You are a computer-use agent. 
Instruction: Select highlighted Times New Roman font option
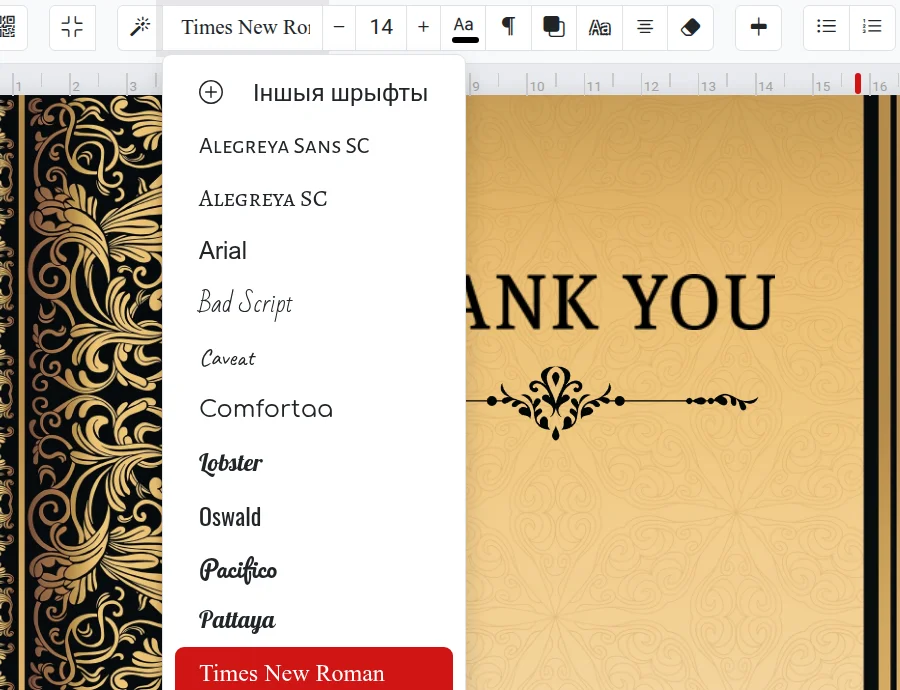(x=313, y=669)
